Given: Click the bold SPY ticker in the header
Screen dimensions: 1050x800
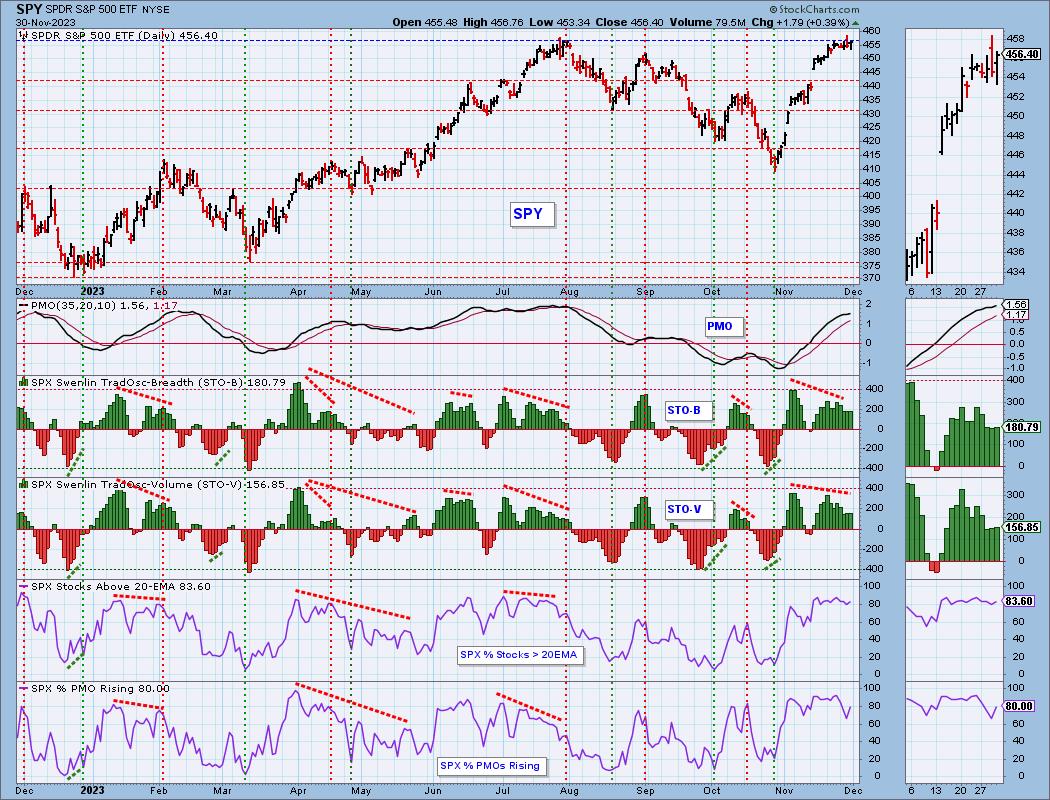Looking at the screenshot, I should (x=29, y=9).
